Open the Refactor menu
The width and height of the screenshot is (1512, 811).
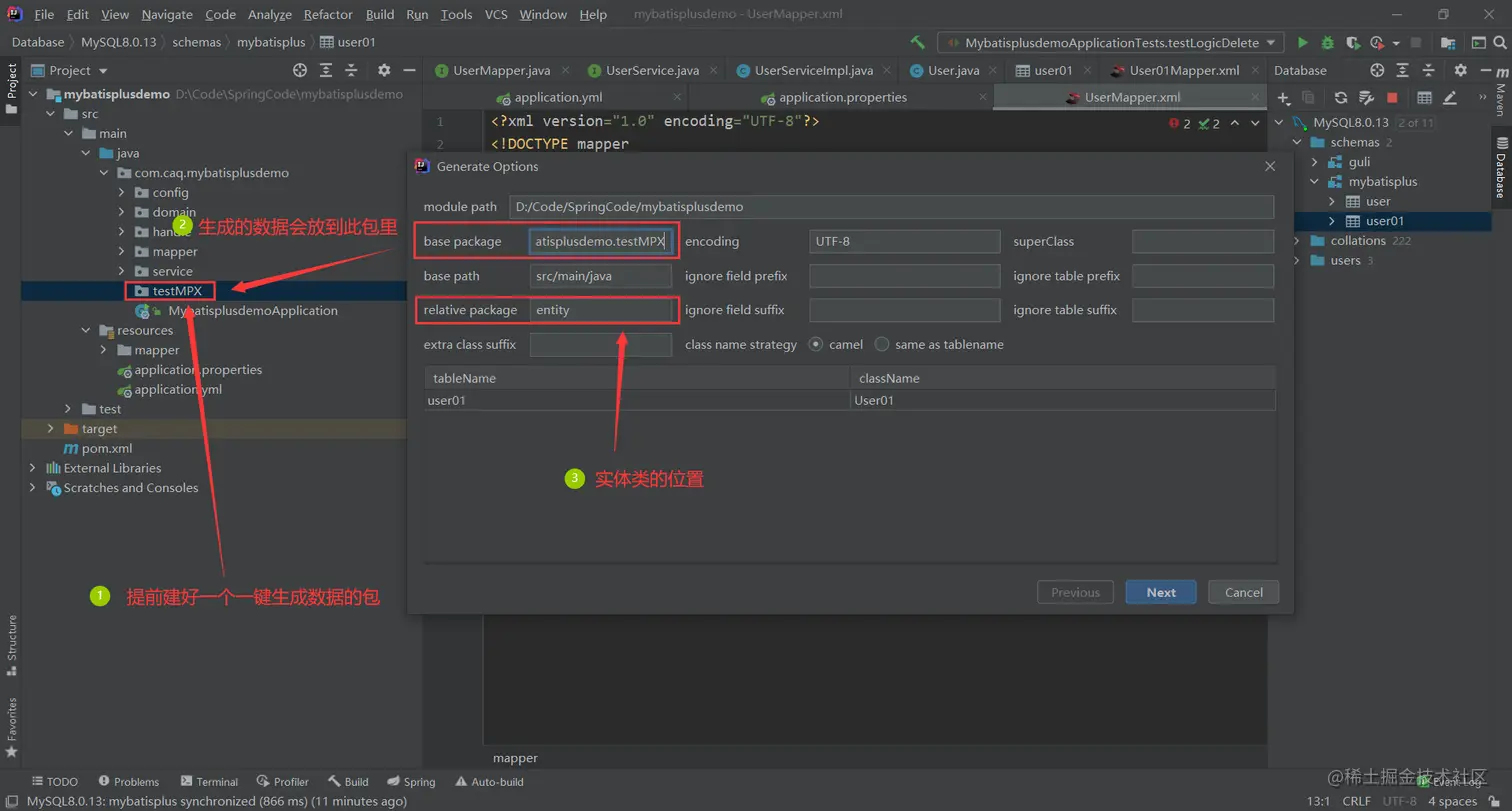point(328,14)
